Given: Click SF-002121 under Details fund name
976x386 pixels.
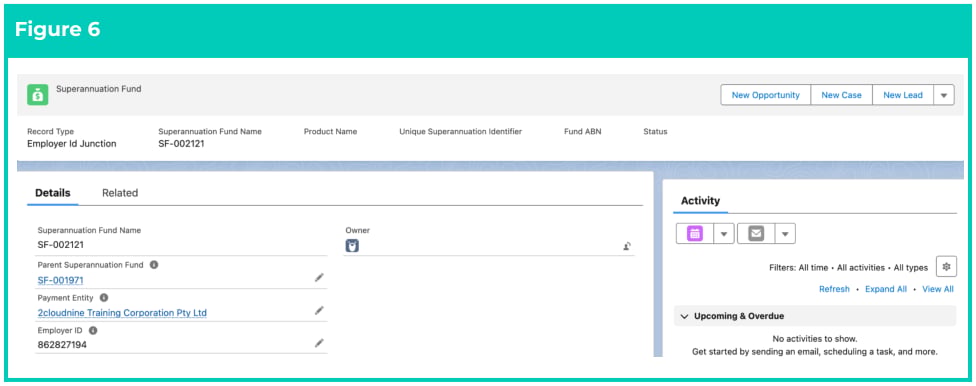Looking at the screenshot, I should [x=60, y=245].
